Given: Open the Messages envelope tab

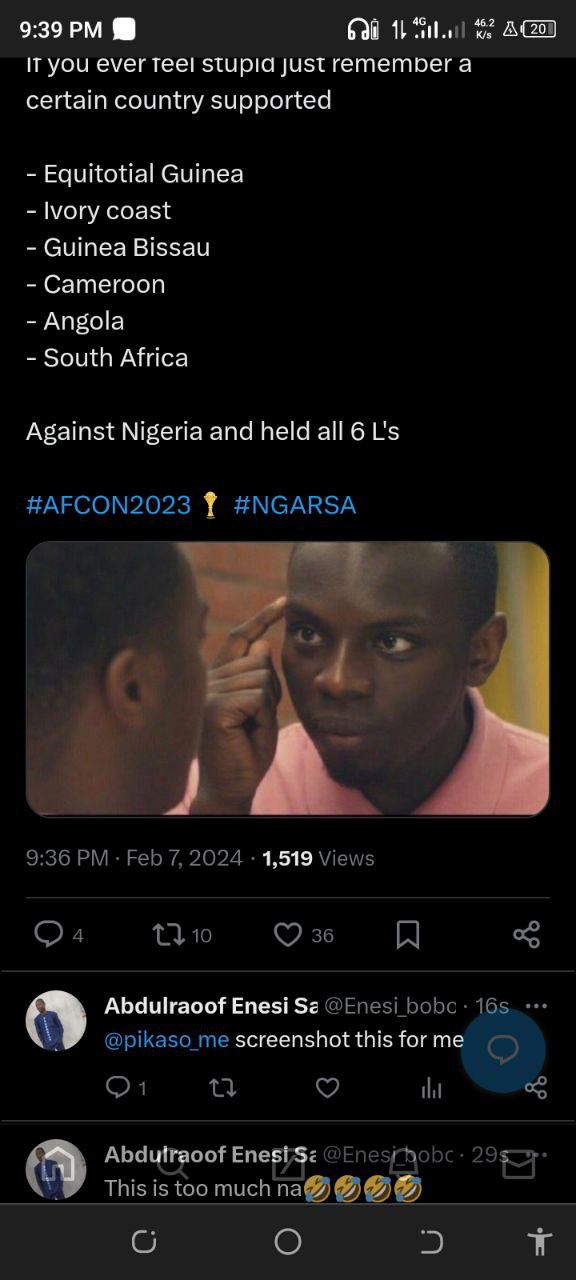Looking at the screenshot, I should [518, 1164].
